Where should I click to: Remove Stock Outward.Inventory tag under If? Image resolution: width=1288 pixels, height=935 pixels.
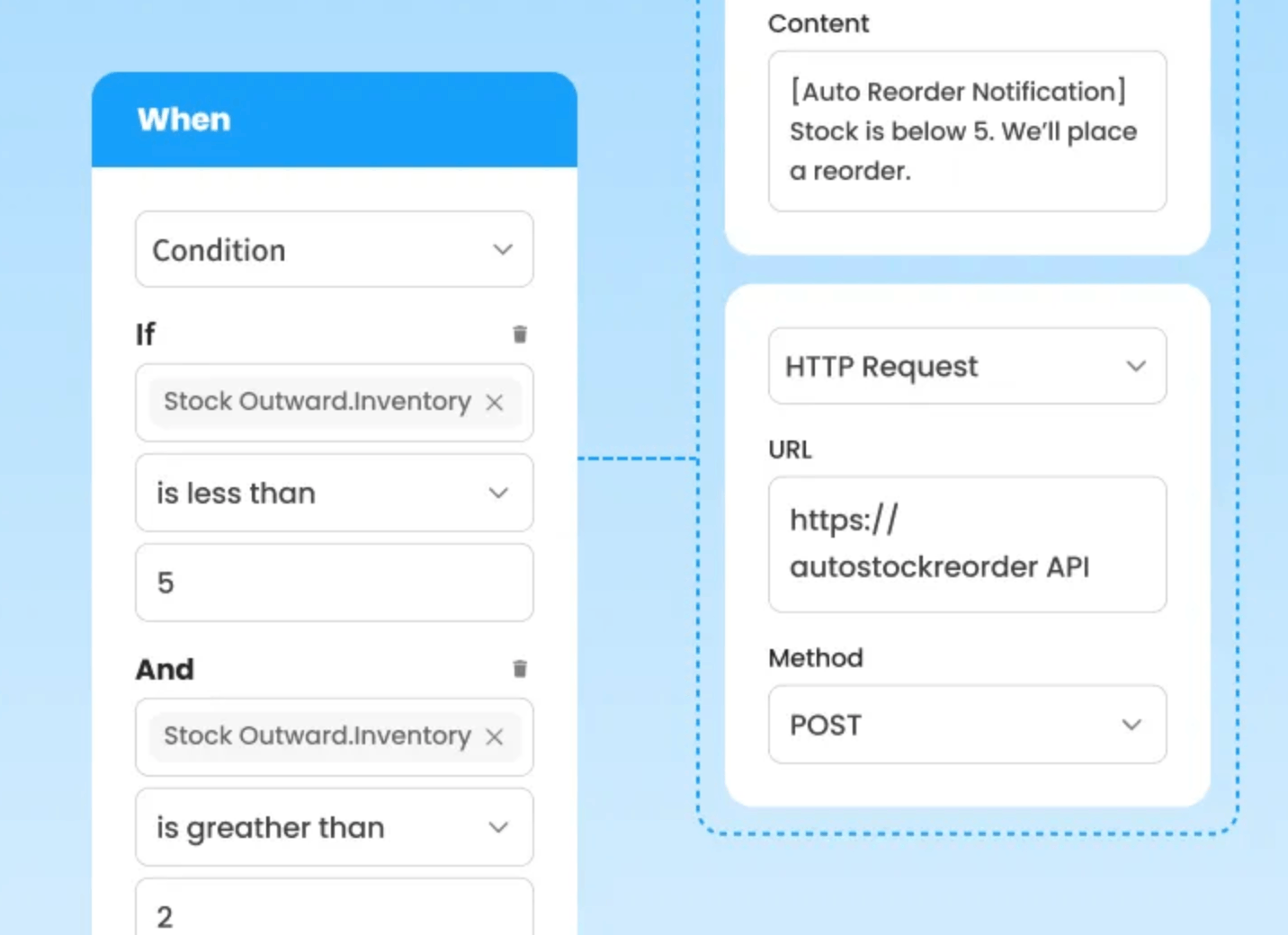click(x=495, y=403)
